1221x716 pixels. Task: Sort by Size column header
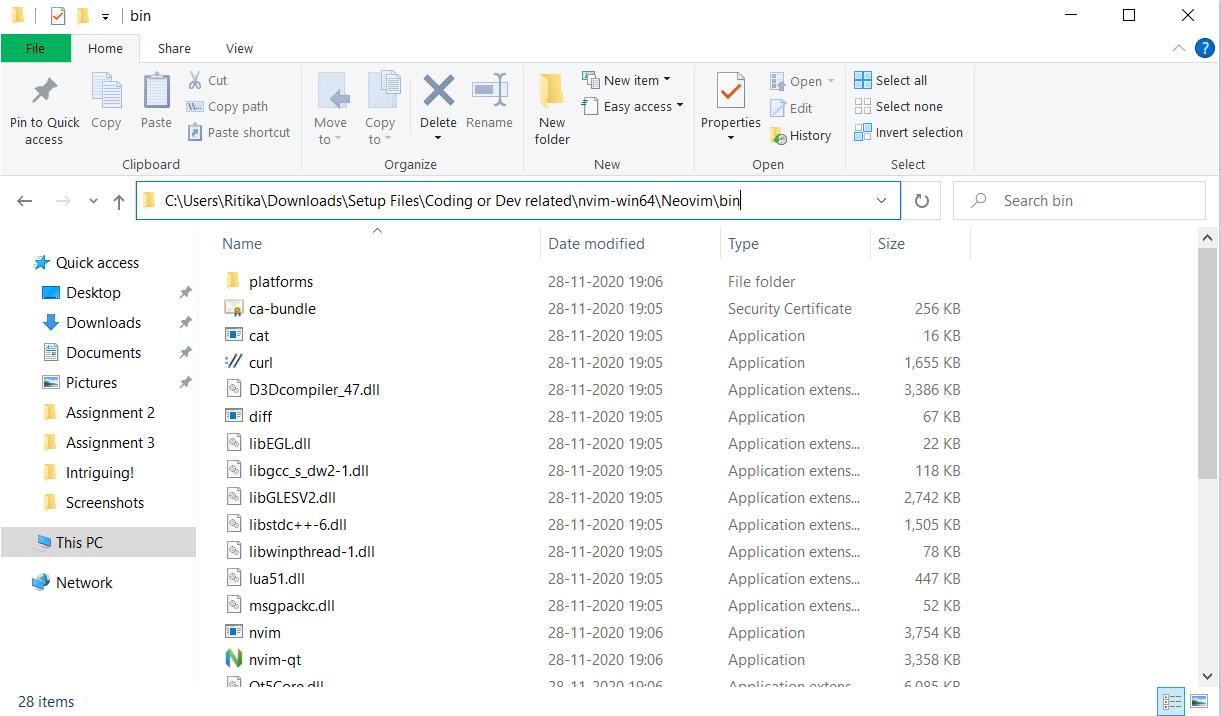[x=891, y=243]
